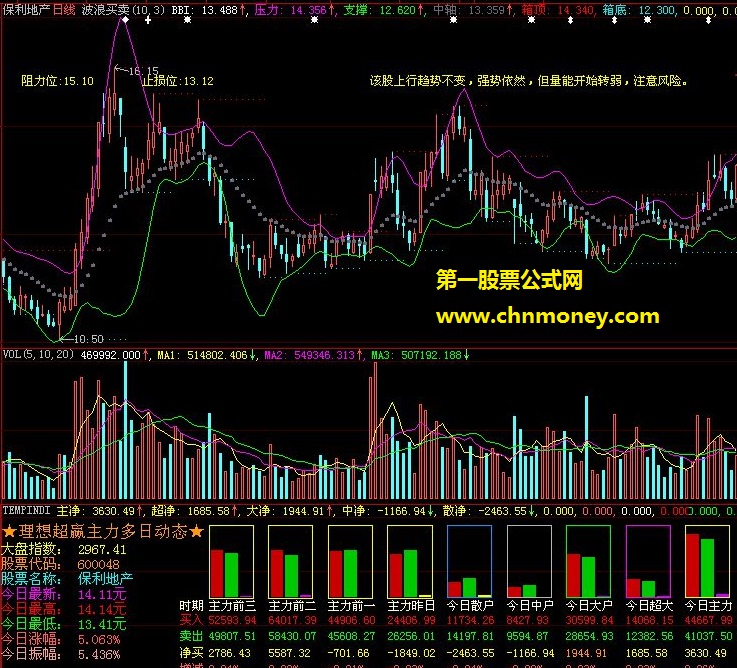The width and height of the screenshot is (737, 668).
Task: Click 净买 value 5587.32 under 主力前二
Action: pos(289,653)
